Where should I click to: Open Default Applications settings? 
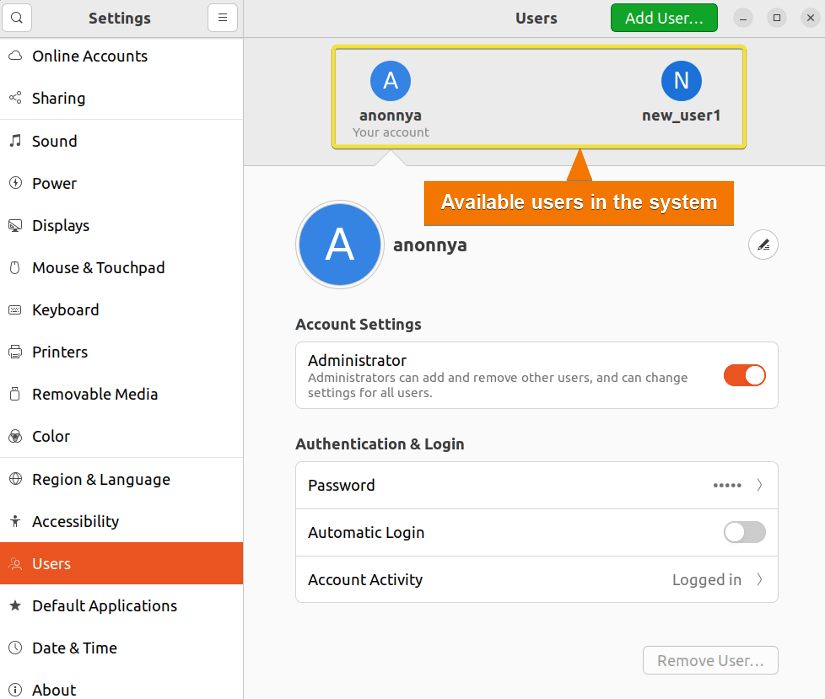click(122, 605)
